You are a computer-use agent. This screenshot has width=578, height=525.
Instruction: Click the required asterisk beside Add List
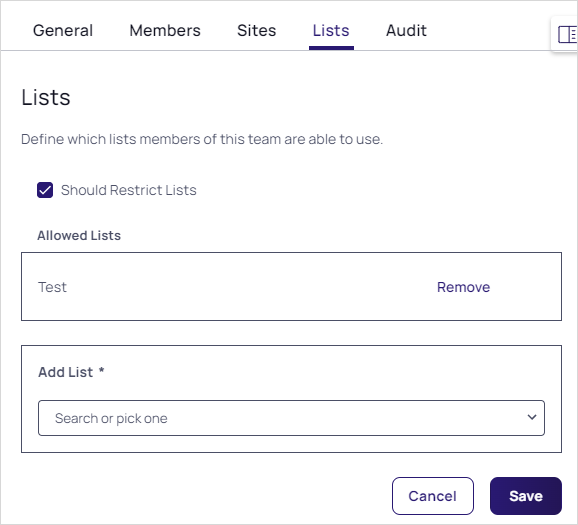[x=101, y=370]
